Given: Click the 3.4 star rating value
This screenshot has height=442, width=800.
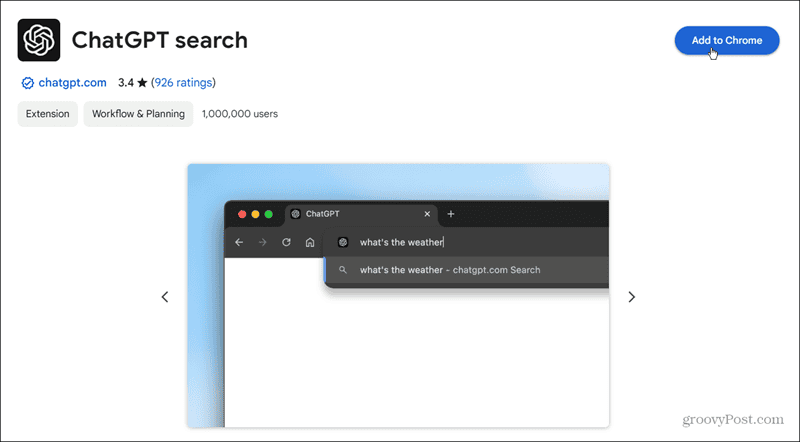Looking at the screenshot, I should 133,83.
